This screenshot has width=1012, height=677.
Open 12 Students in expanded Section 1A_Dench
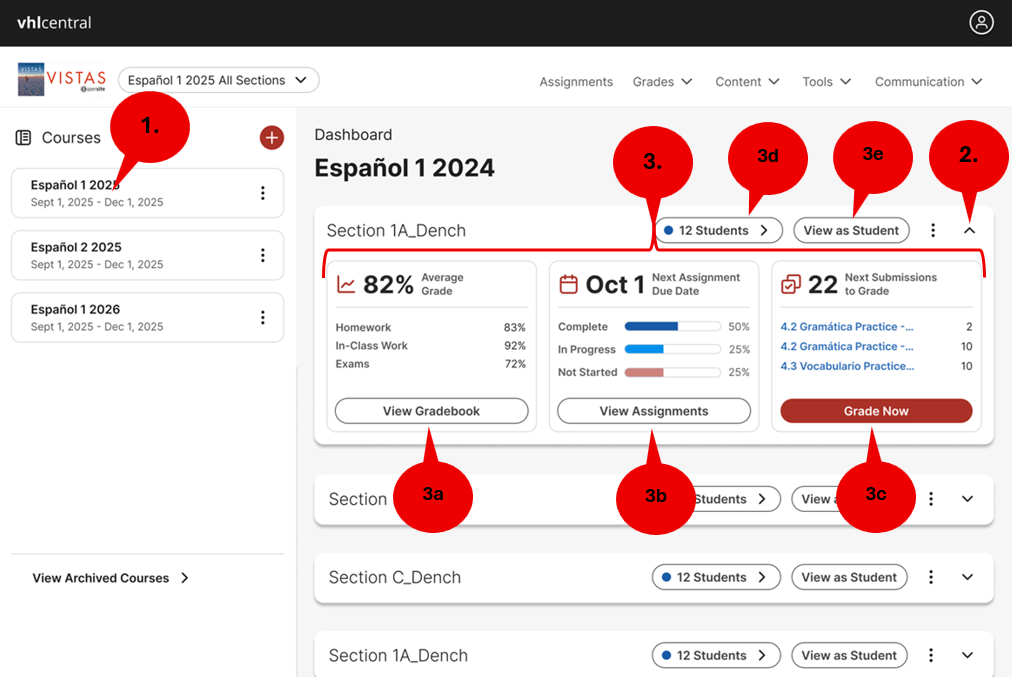click(718, 230)
